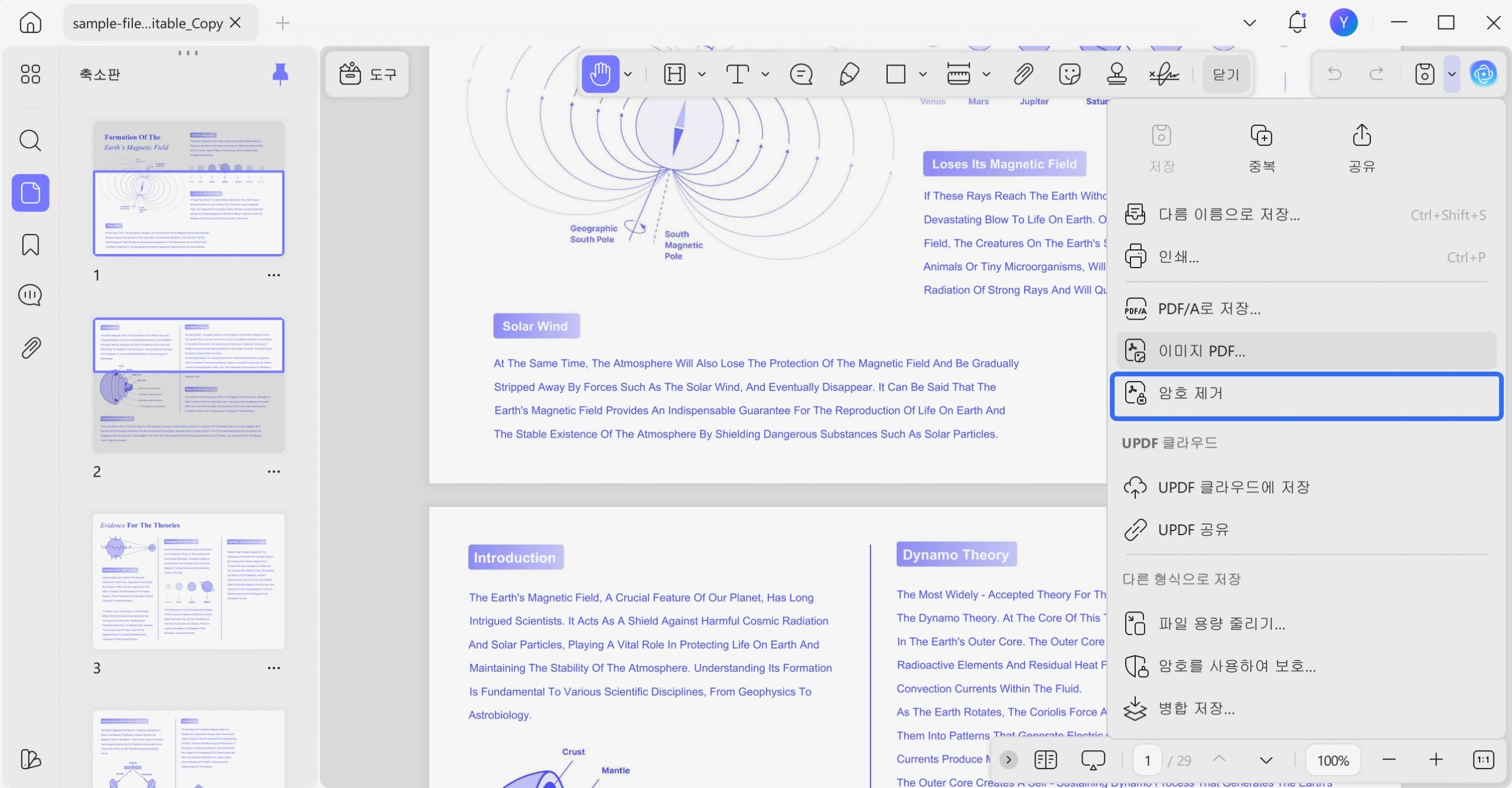
Task: Click the current page number field
Action: [x=1147, y=760]
